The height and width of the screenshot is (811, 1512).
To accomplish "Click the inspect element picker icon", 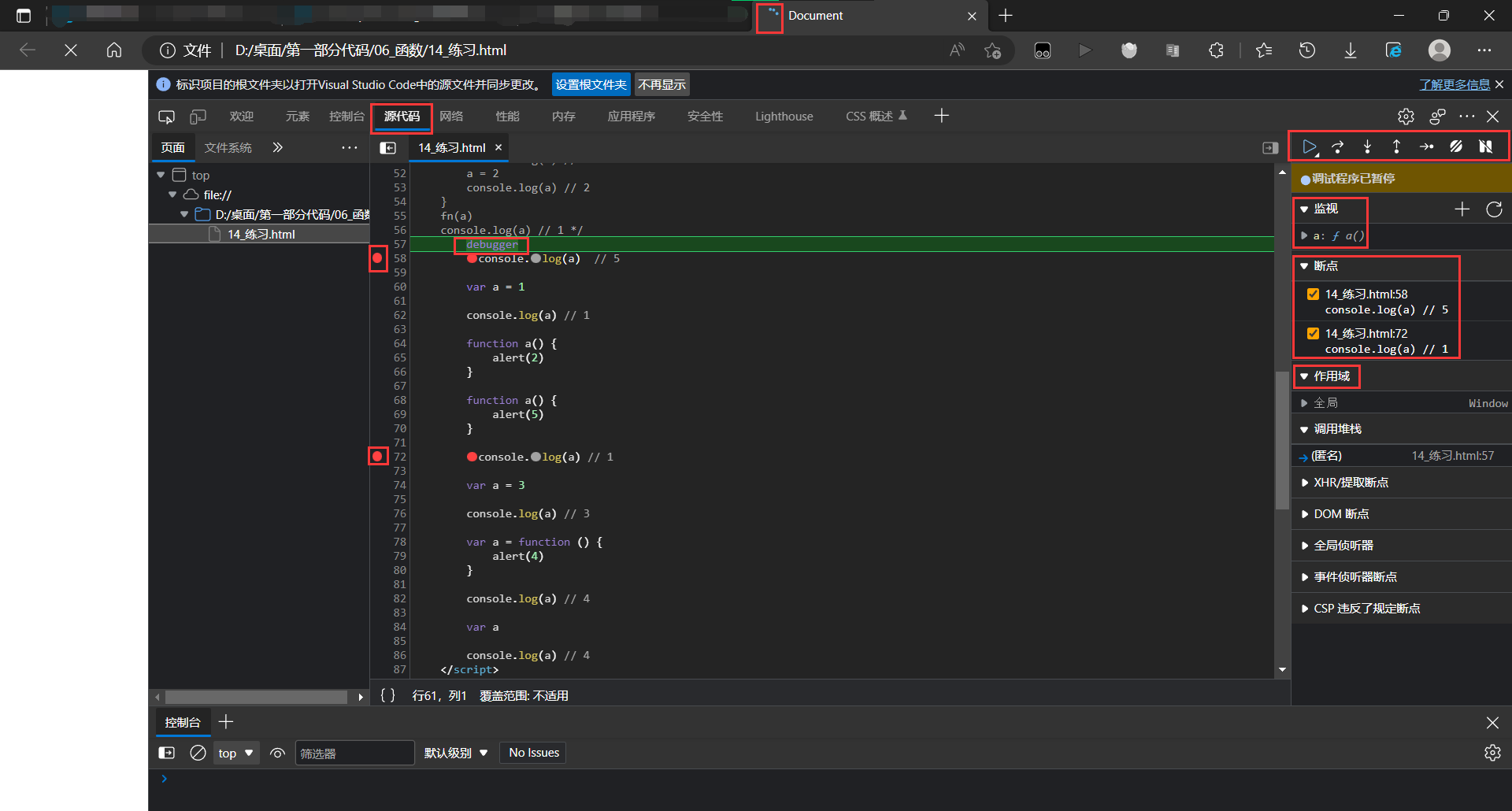I will coord(166,117).
